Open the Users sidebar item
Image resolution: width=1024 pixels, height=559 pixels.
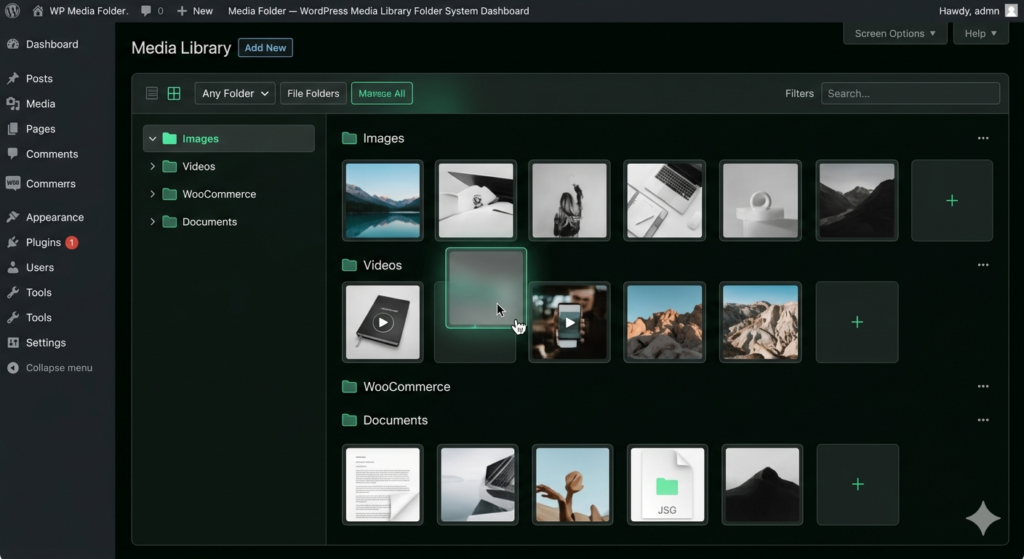tap(40, 267)
